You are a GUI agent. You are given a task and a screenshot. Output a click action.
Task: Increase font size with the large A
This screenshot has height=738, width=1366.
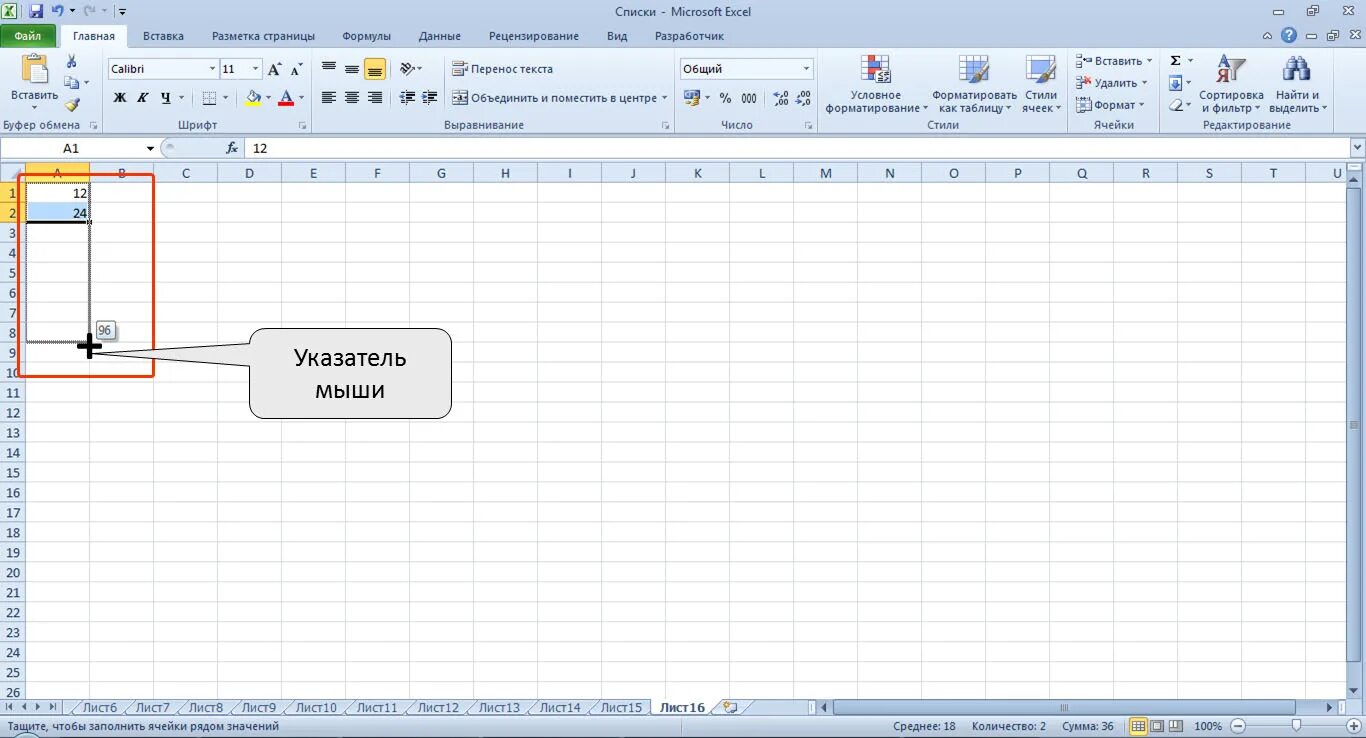274,69
